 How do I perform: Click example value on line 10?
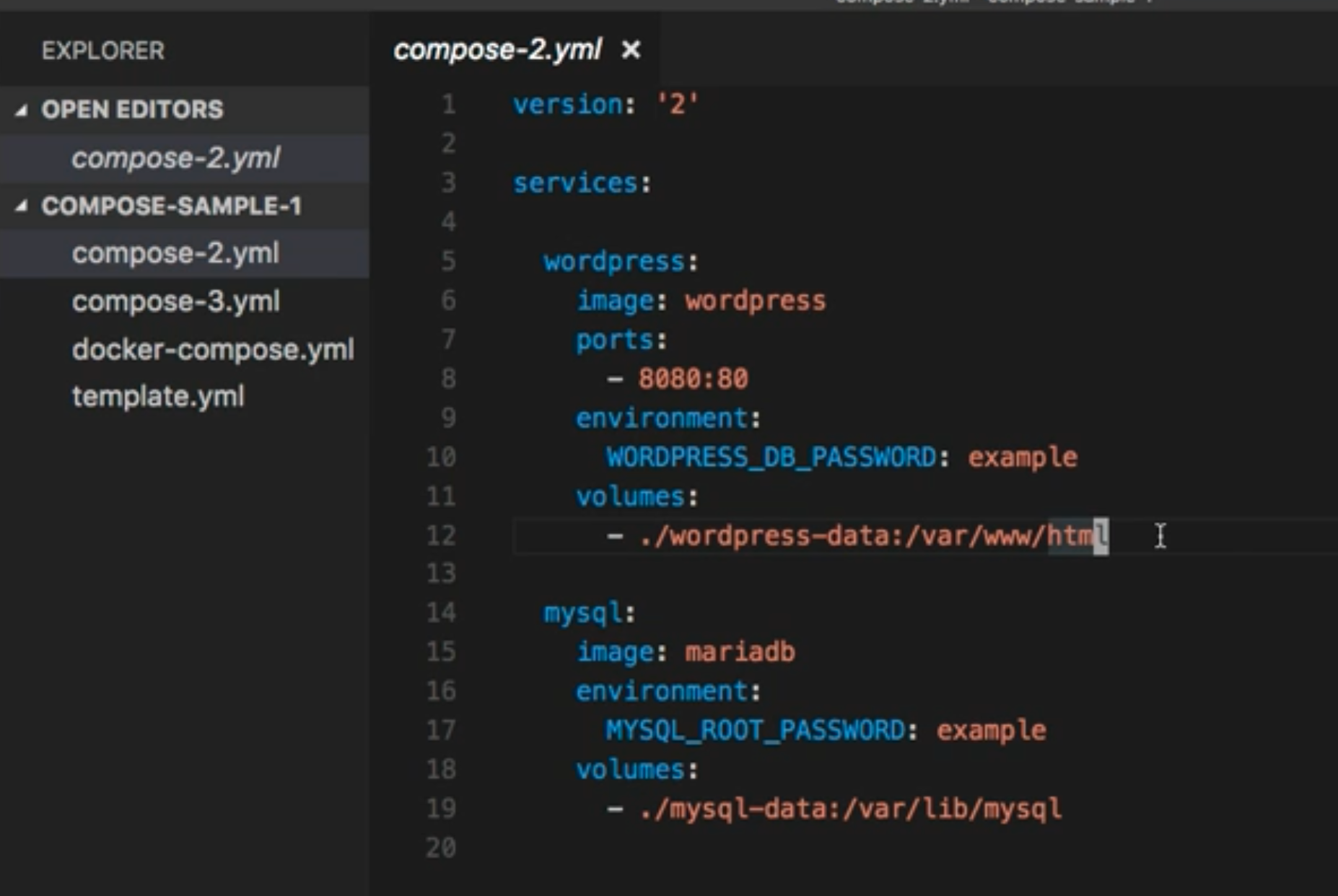point(1023,457)
